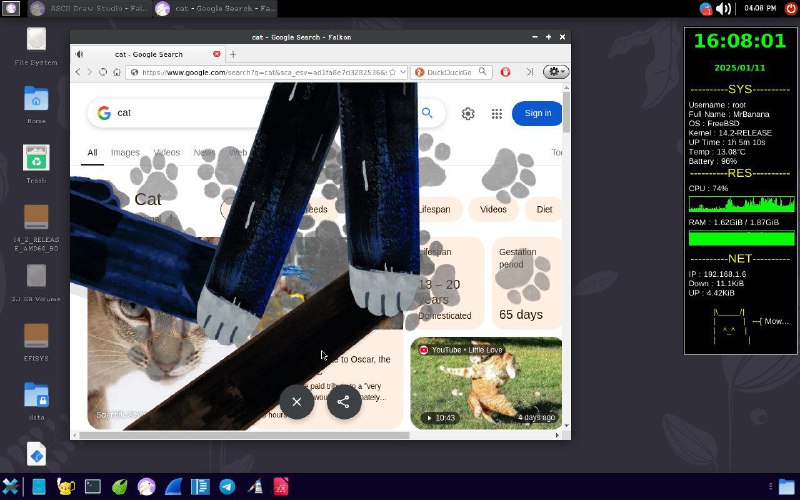Open the DuckDuckGo search engine selector

[x=419, y=72]
